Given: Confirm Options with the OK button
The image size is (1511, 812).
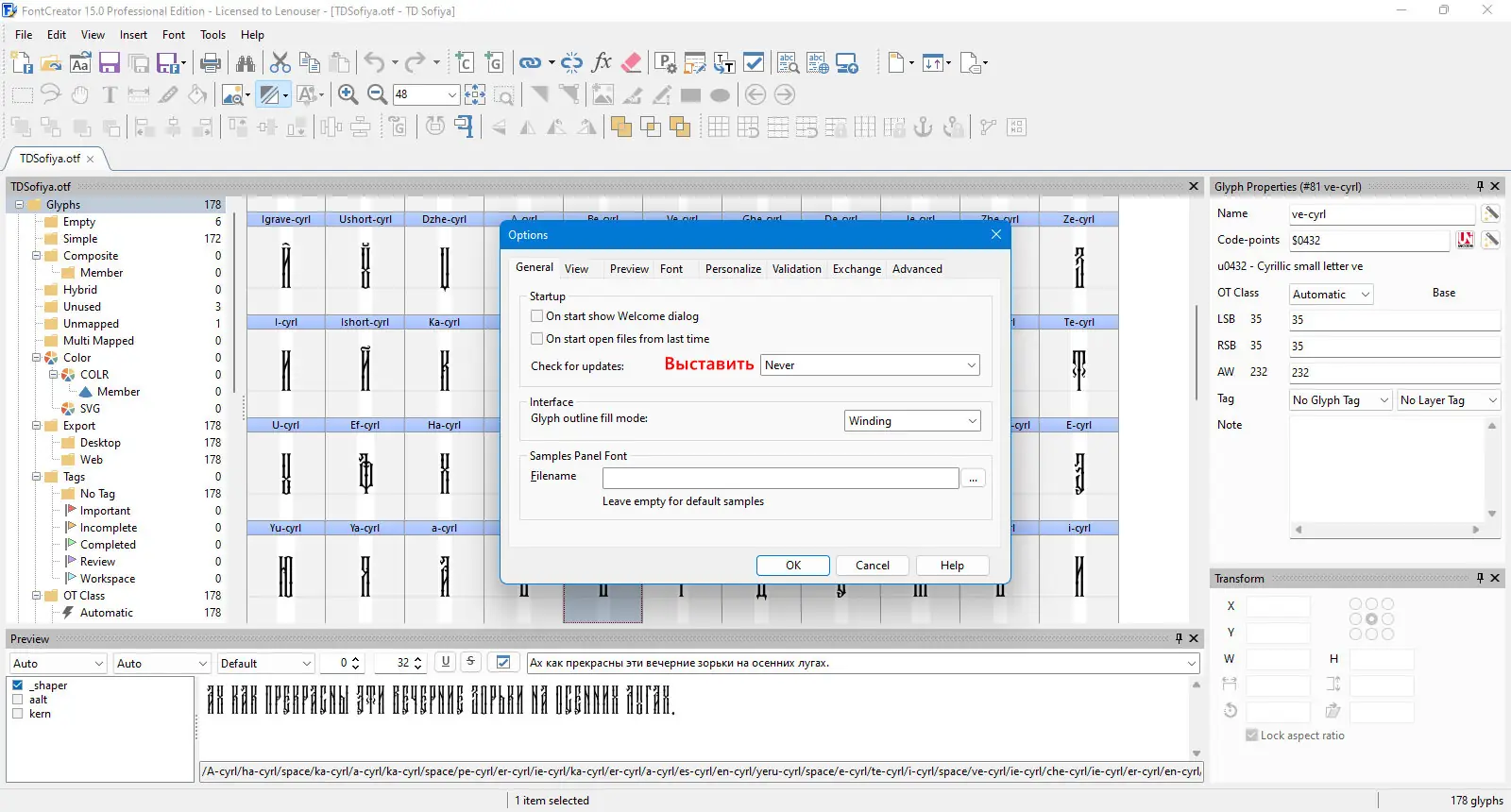Looking at the screenshot, I should pyautogui.click(x=793, y=566).
